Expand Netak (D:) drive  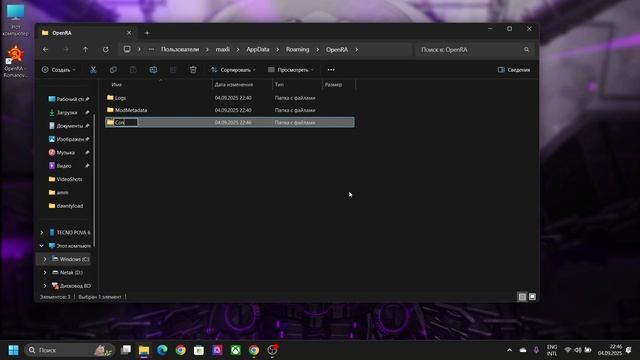(x=45, y=273)
